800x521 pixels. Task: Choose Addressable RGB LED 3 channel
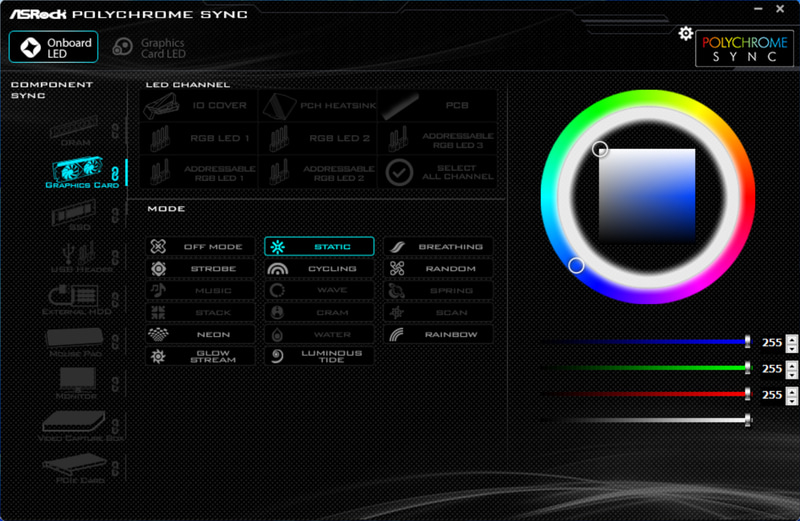click(x=437, y=139)
